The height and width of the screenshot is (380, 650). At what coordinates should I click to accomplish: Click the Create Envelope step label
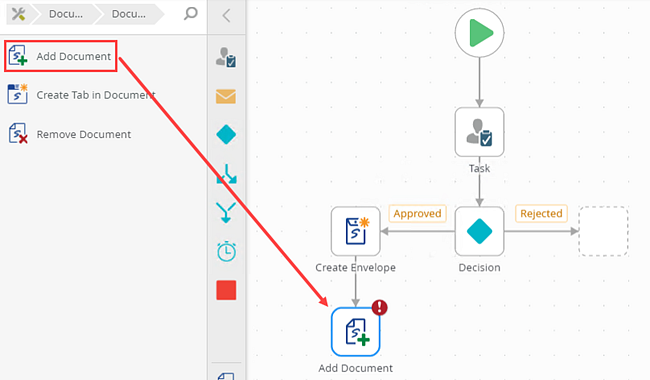coord(356,268)
